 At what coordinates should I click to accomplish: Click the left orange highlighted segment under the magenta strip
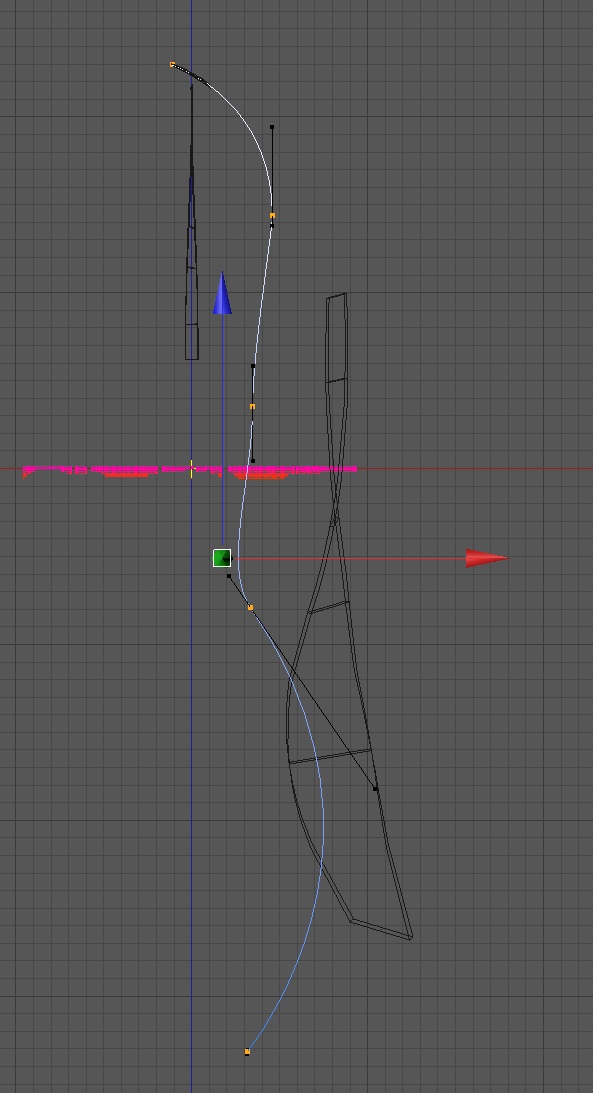[x=126, y=475]
